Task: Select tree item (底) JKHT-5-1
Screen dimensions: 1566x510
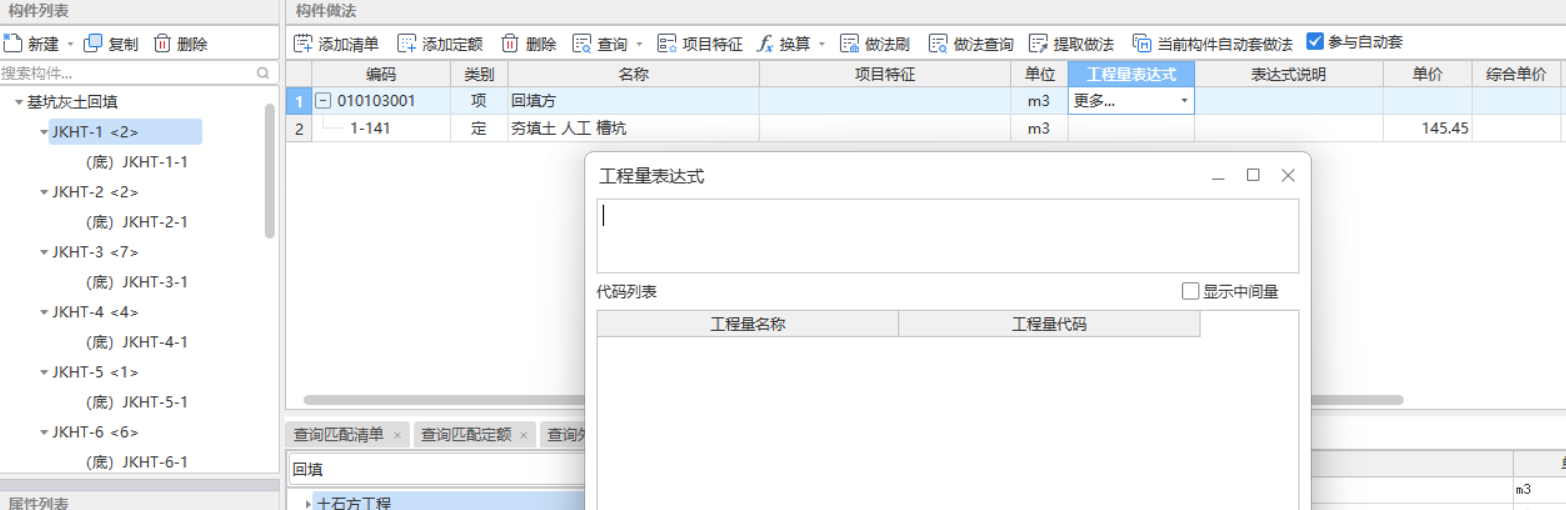Action: 138,402
